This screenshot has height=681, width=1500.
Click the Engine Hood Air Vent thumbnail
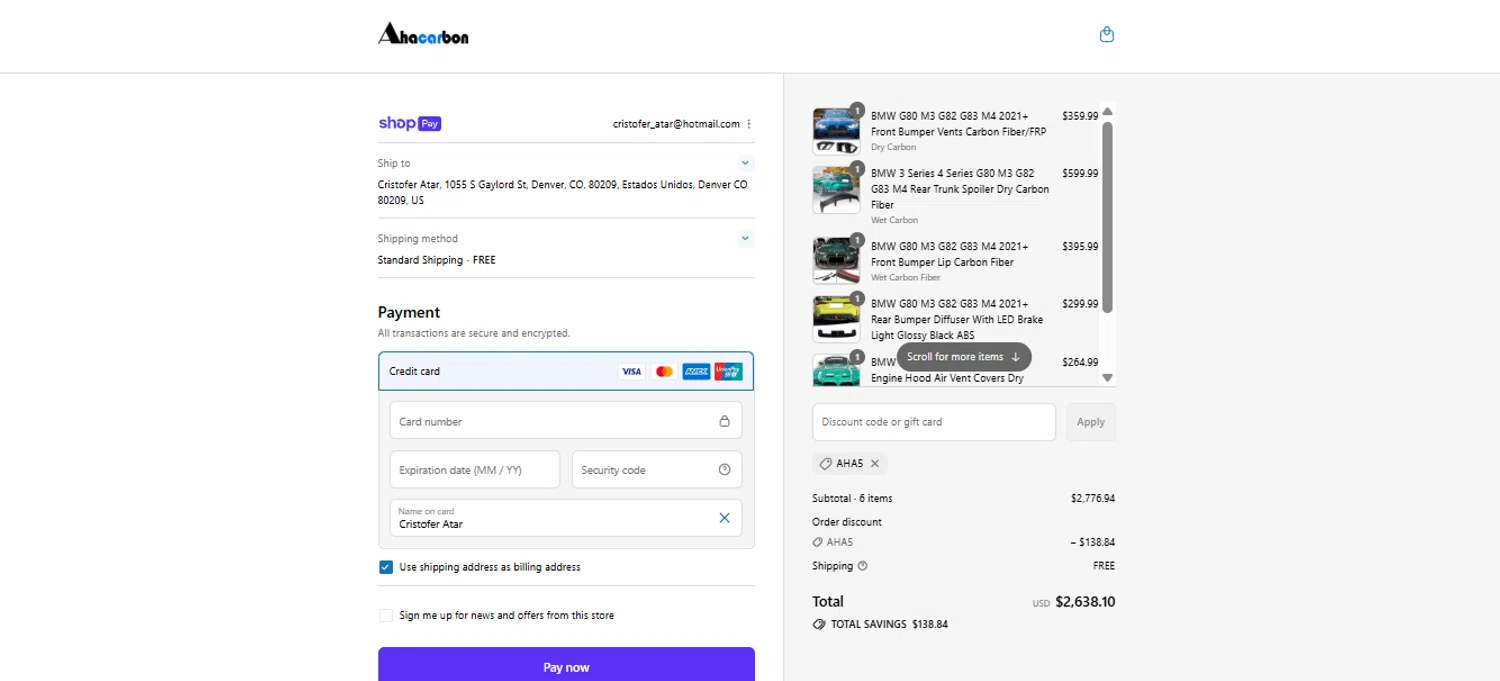pyautogui.click(x=836, y=370)
